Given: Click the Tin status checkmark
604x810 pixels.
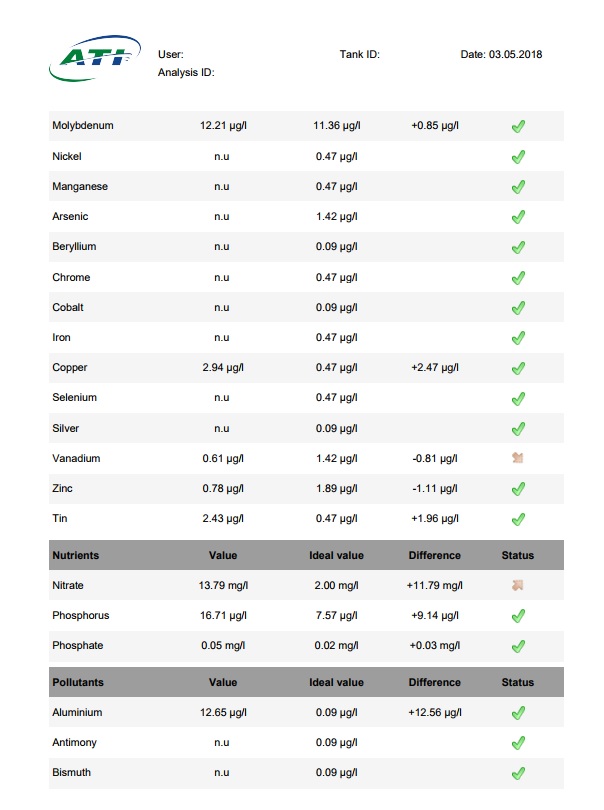Looking at the screenshot, I should click(x=518, y=519).
